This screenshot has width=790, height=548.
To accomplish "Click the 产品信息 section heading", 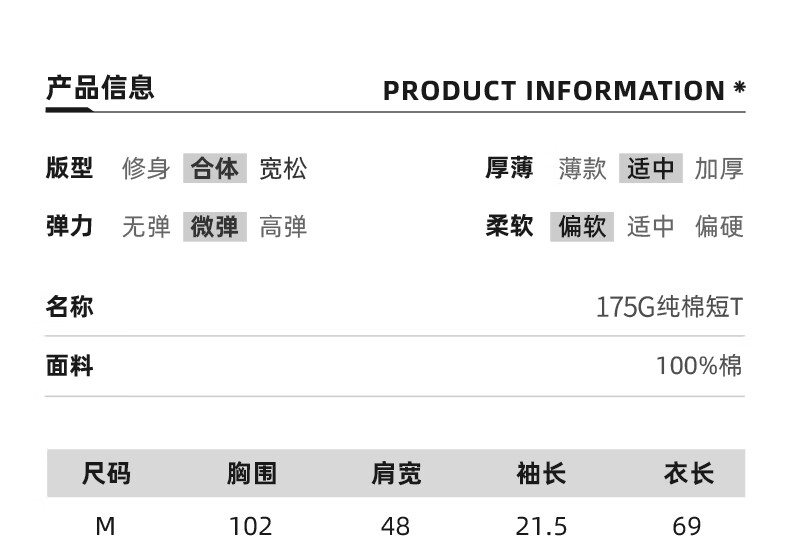I will tap(100, 88).
